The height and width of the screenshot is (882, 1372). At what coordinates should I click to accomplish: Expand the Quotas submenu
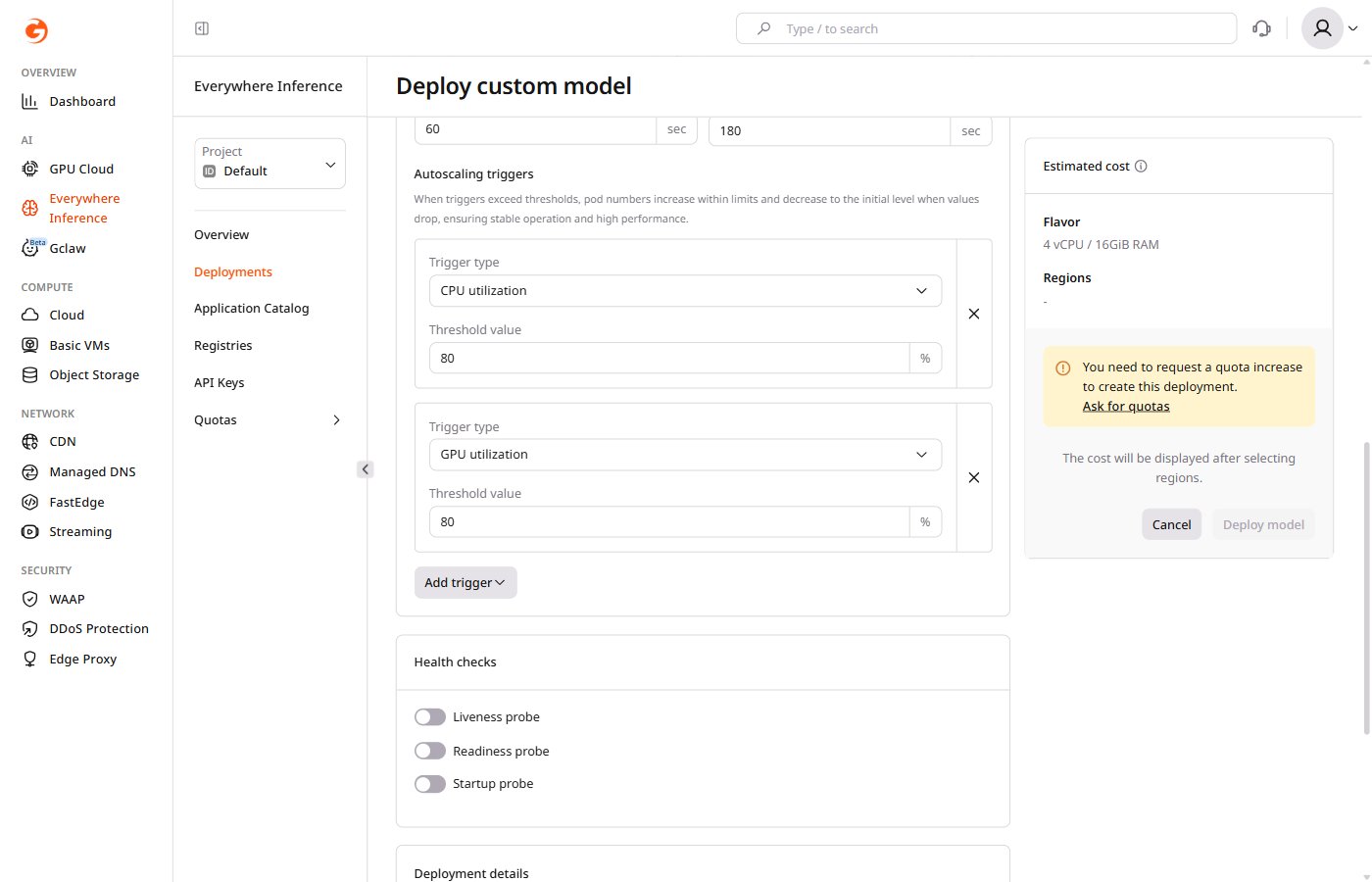click(x=336, y=419)
